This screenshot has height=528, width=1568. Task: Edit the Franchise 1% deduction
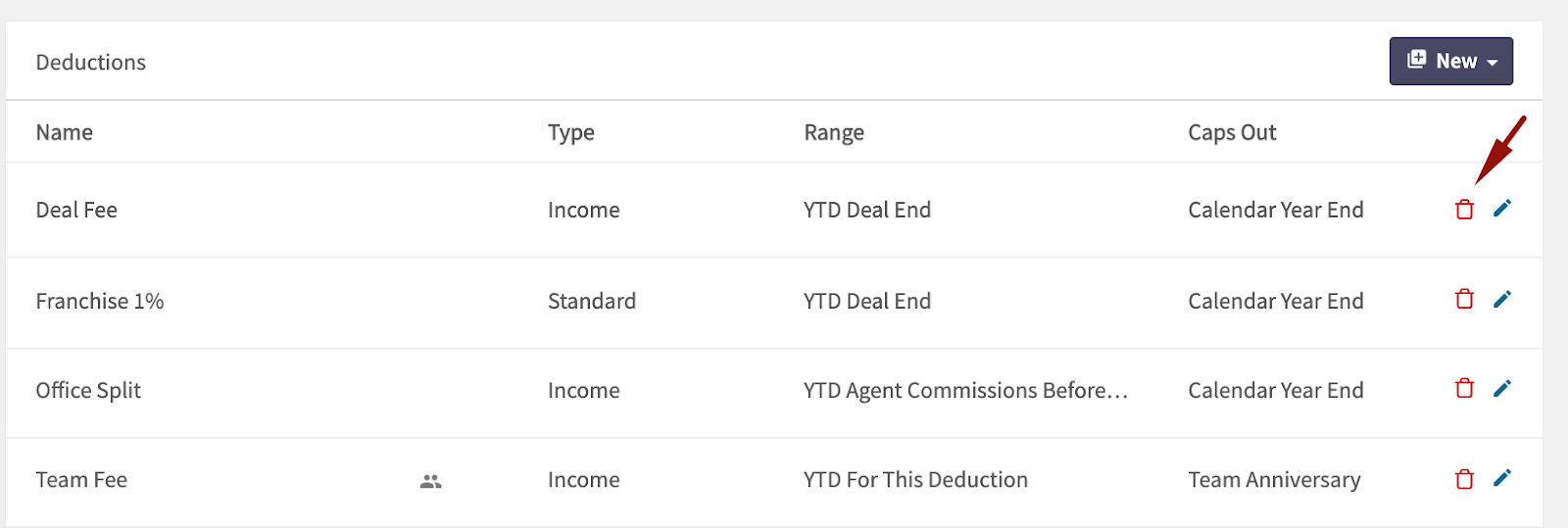tap(1502, 299)
